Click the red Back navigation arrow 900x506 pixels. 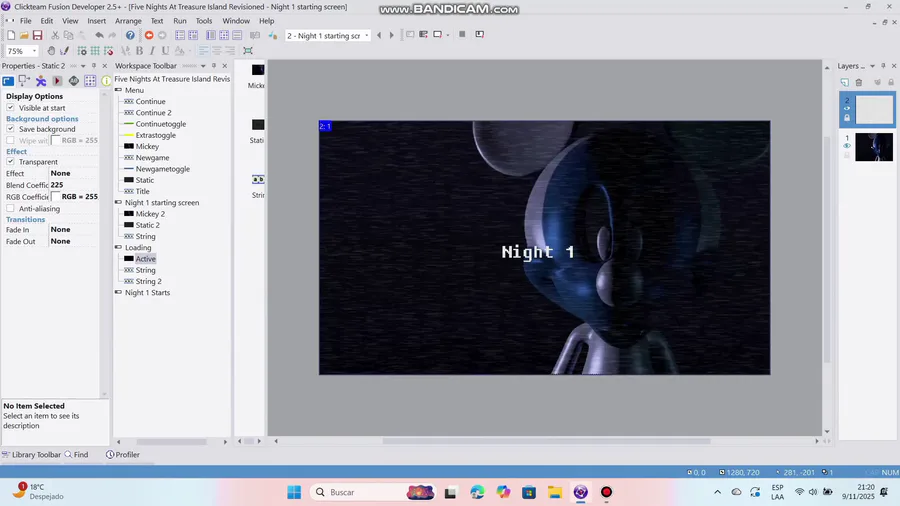tap(149, 36)
